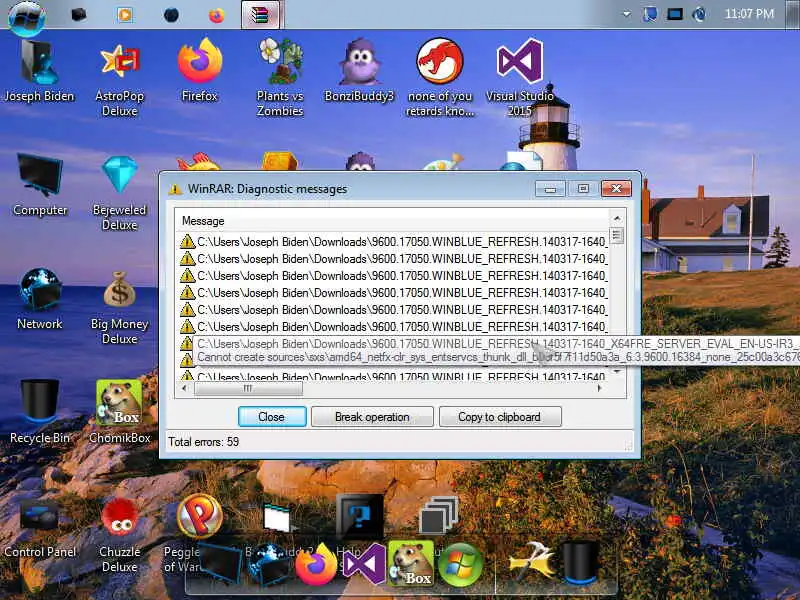Viewport: 800px width, 600px height.
Task: Select the first warning message row
Action: [392, 242]
